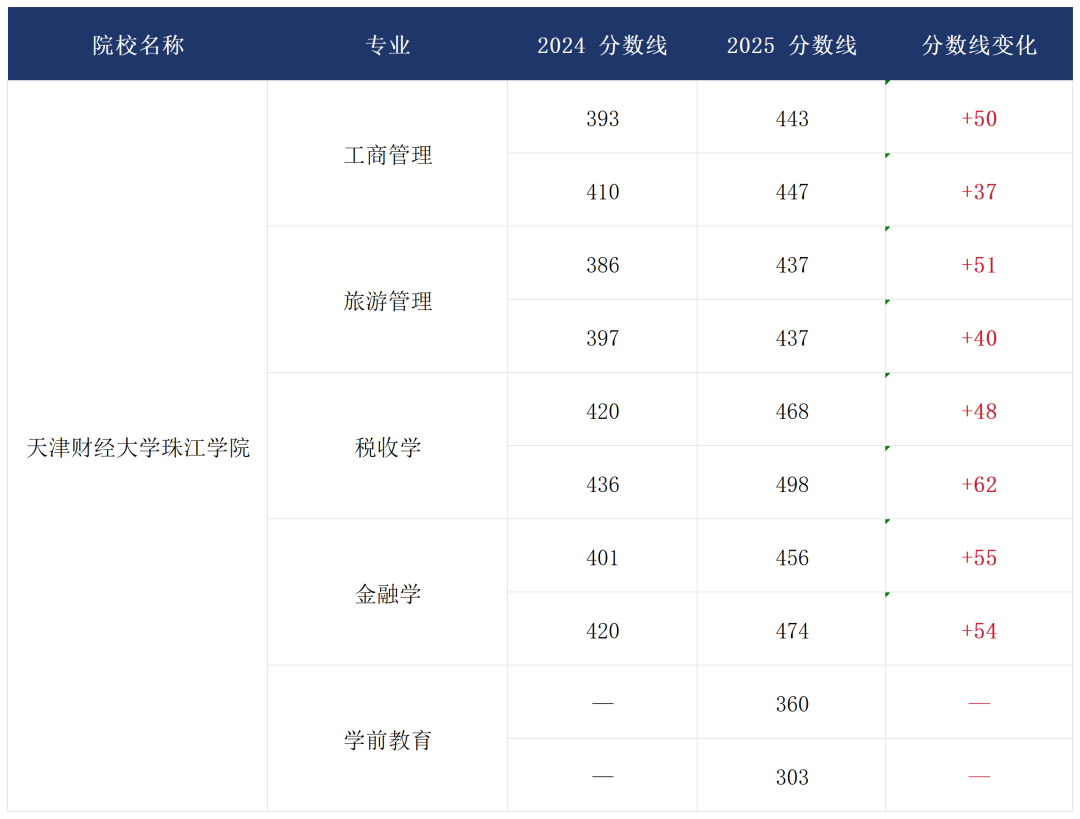Select the 税收学 major cell

coord(388,448)
